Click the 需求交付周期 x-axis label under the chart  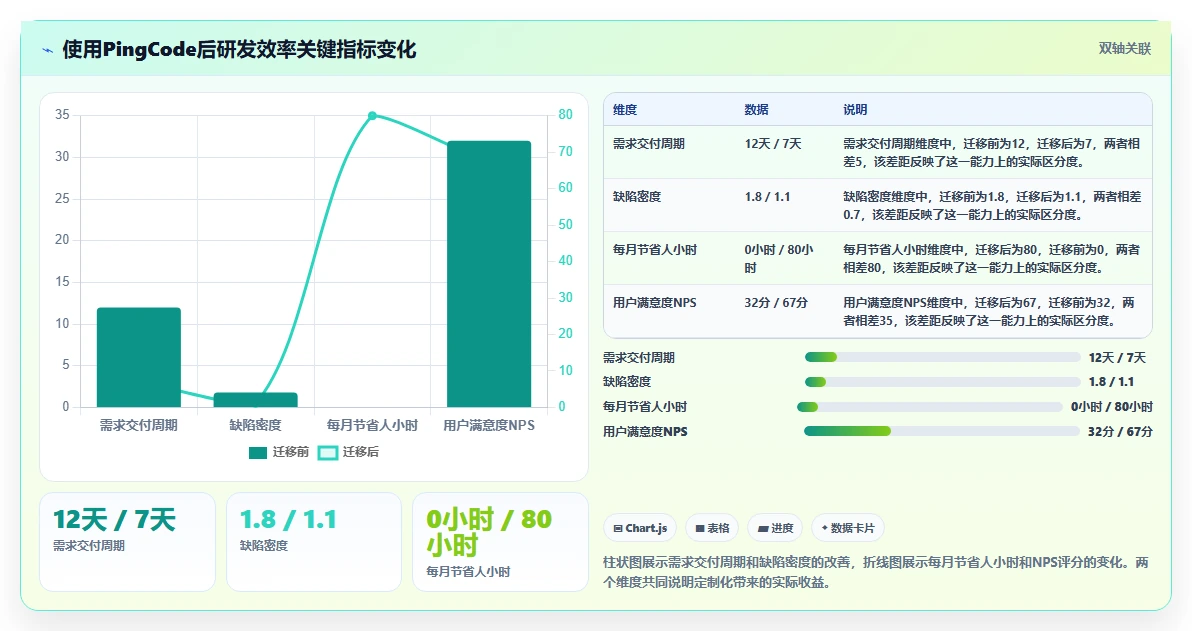pyautogui.click(x=139, y=426)
